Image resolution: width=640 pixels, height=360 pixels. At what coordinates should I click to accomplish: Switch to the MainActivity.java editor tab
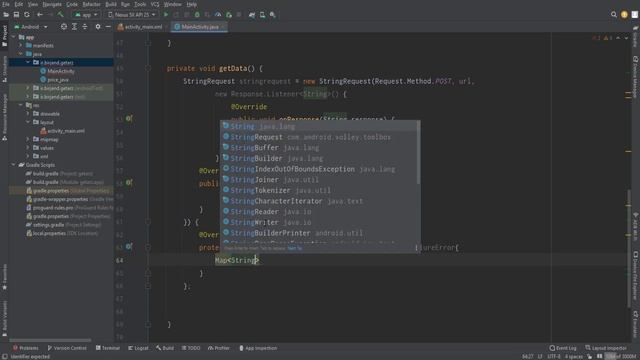pos(200,27)
